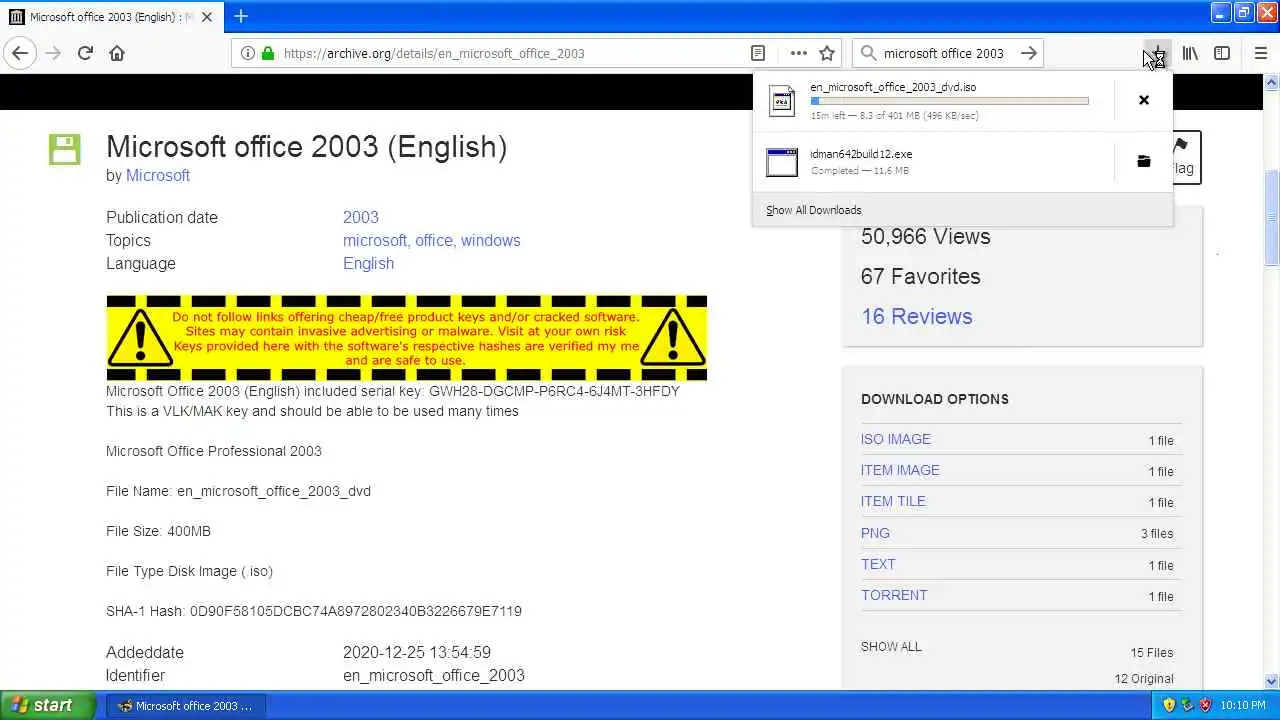The width and height of the screenshot is (1280, 720).
Task: Download the TEXT option
Action: 878,564
